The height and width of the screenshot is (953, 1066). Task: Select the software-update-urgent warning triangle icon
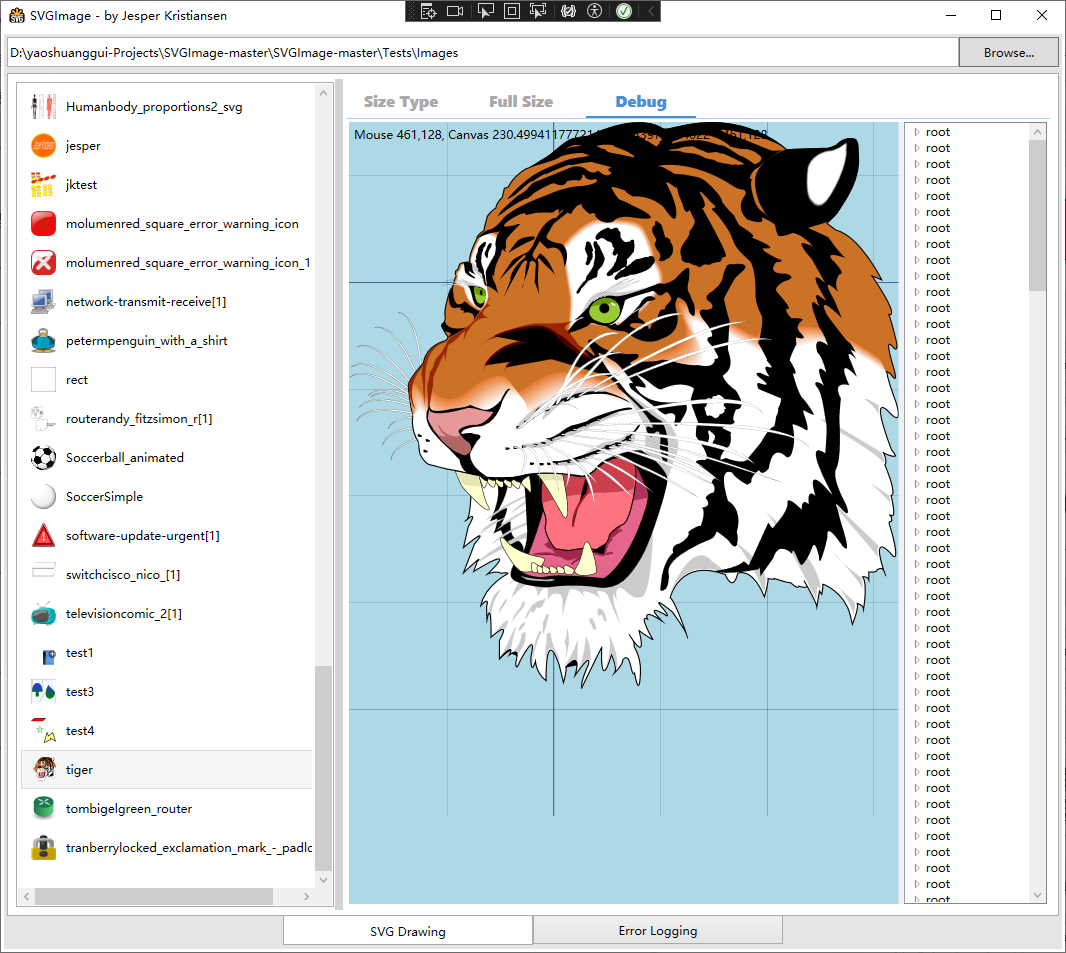43,536
